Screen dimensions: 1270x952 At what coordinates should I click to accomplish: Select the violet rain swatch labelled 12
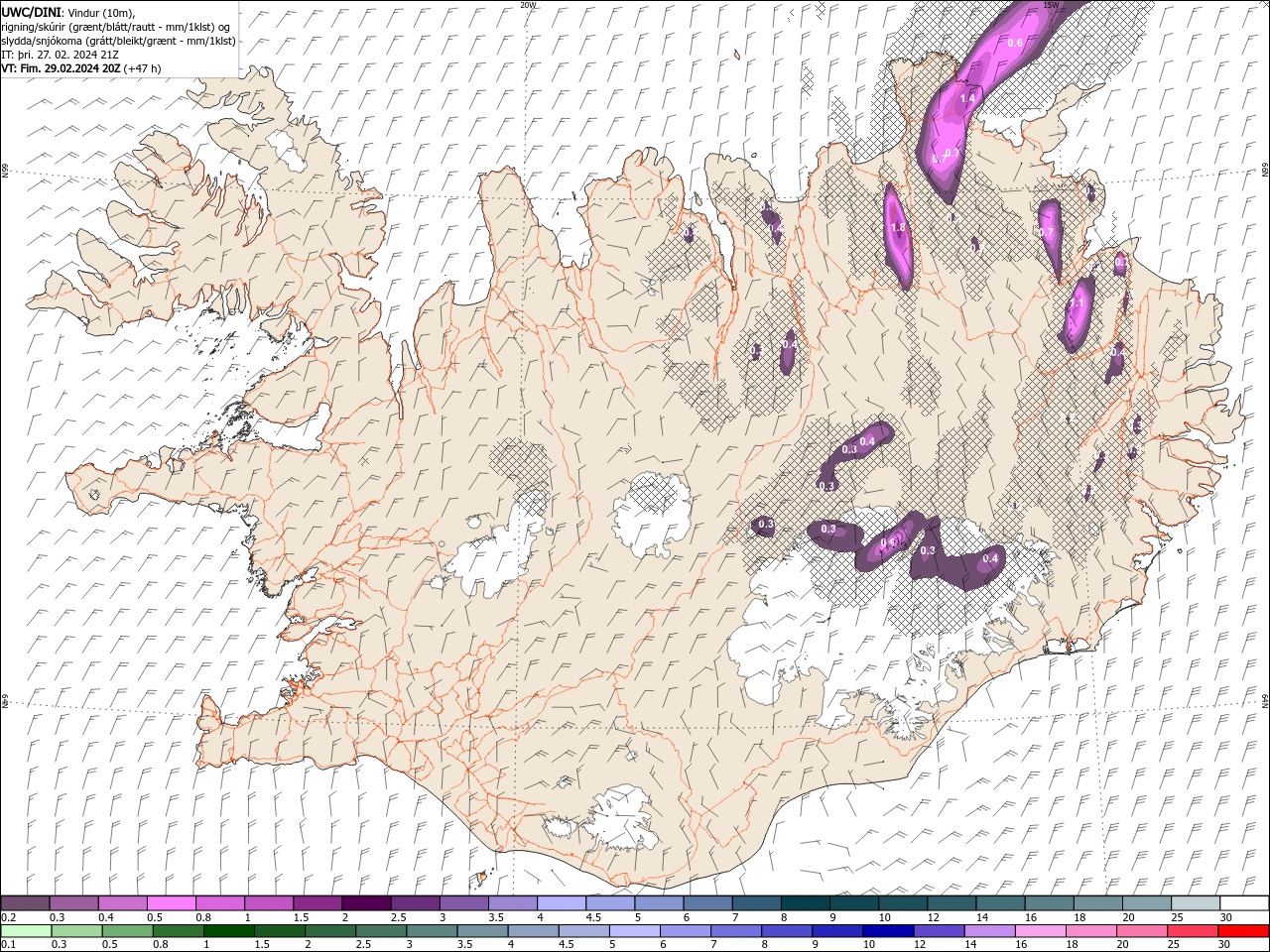click(939, 931)
